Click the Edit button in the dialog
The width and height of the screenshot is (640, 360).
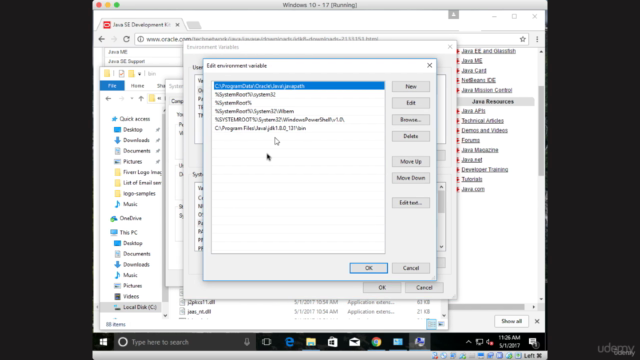tap(411, 103)
